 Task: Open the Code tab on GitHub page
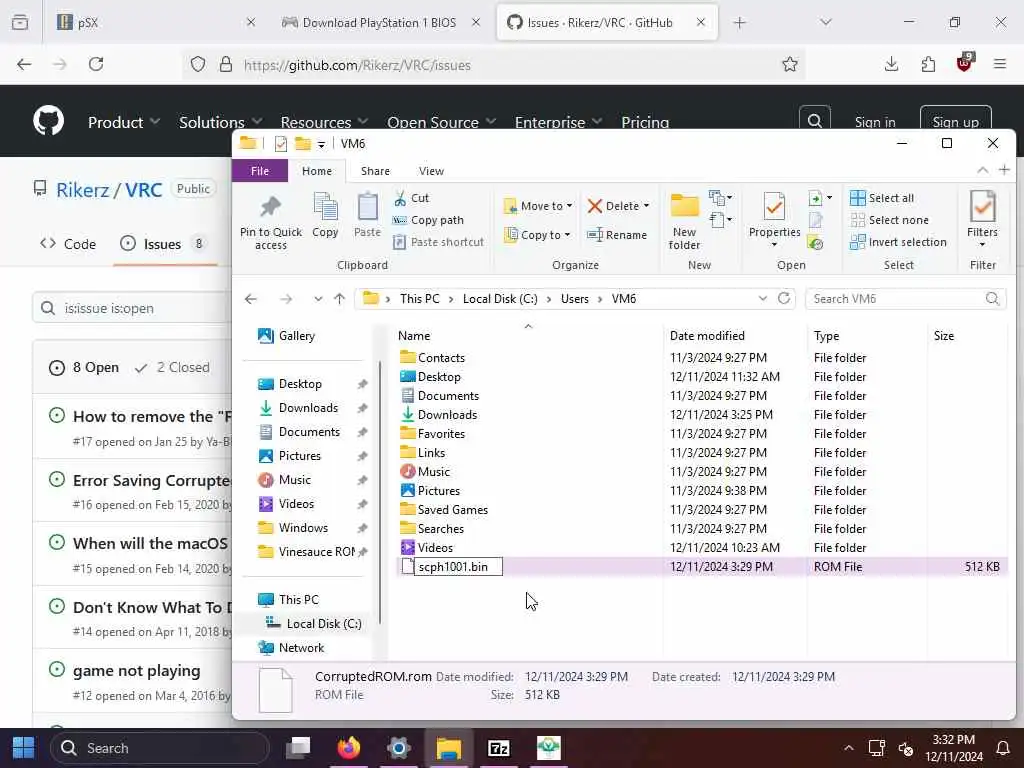click(68, 244)
